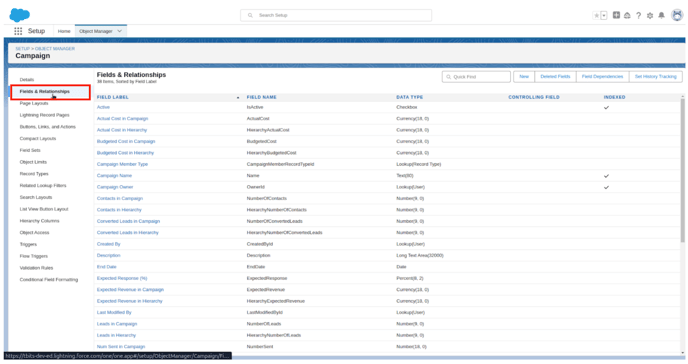Image resolution: width=688 pixels, height=364 pixels.
Task: Sort by CONTROLLING FIELD column header
Action: point(534,97)
